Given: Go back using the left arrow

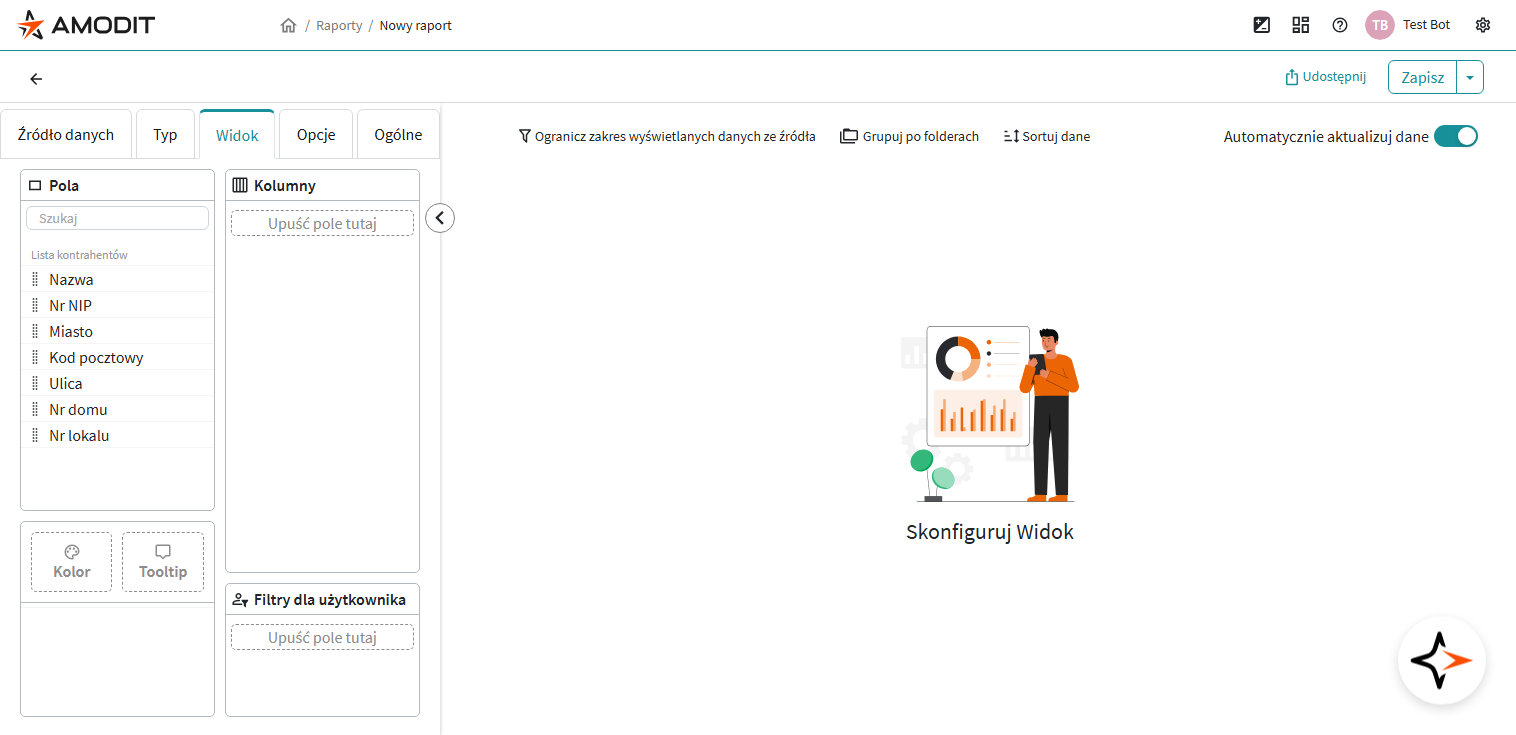Looking at the screenshot, I should coord(36,79).
